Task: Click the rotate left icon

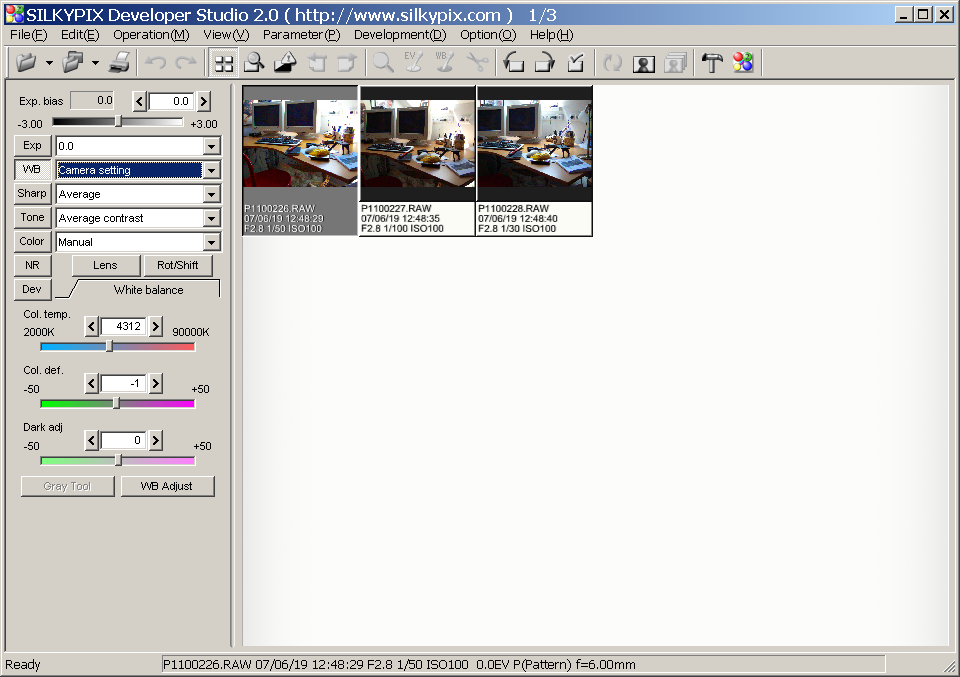Action: pos(514,63)
